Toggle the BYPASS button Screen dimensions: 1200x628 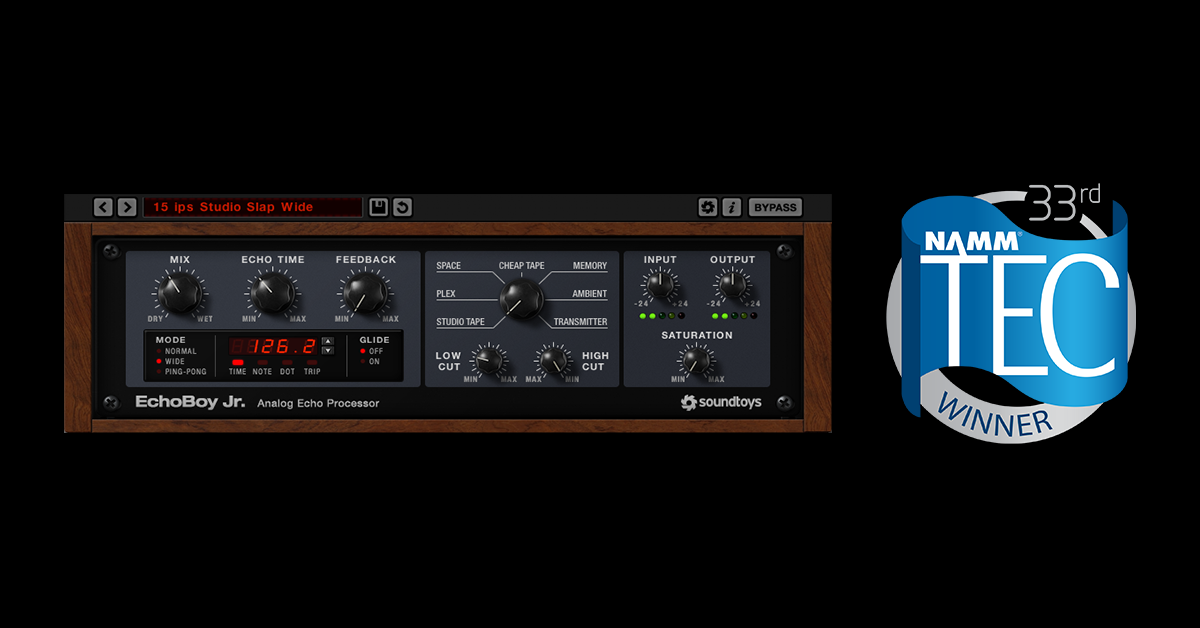coord(775,207)
